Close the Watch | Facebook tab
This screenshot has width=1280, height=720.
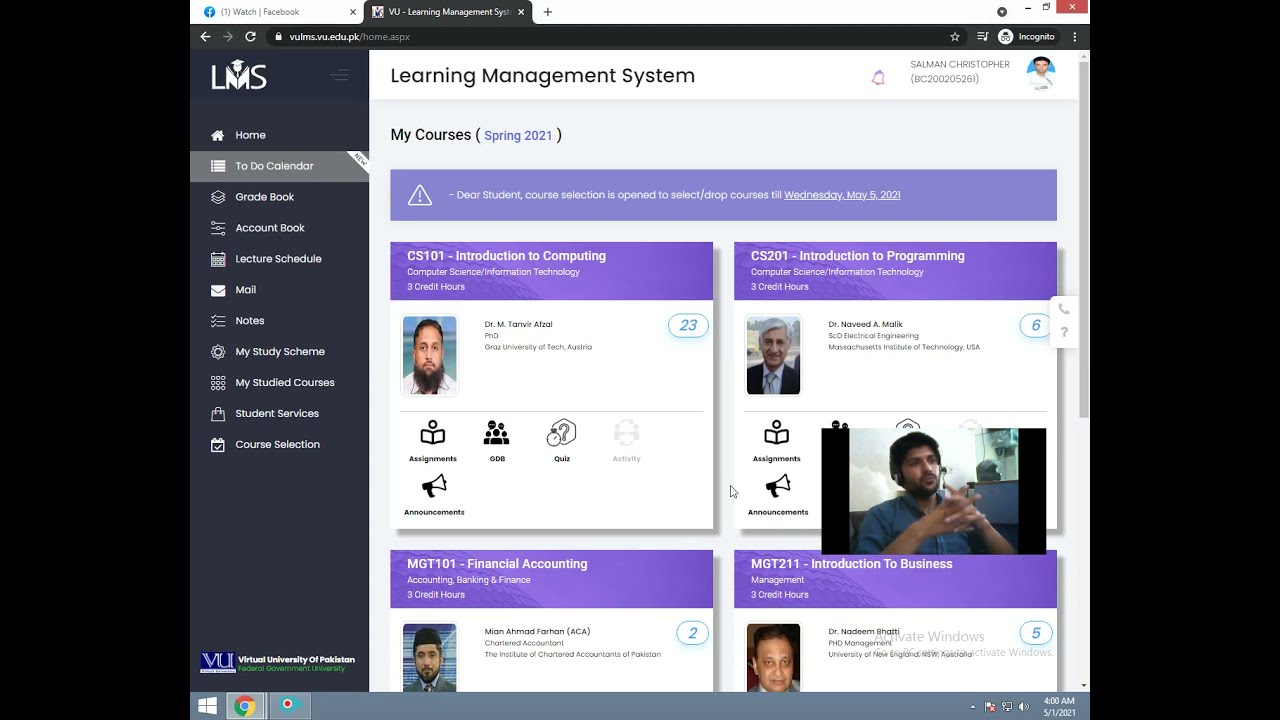pos(352,12)
